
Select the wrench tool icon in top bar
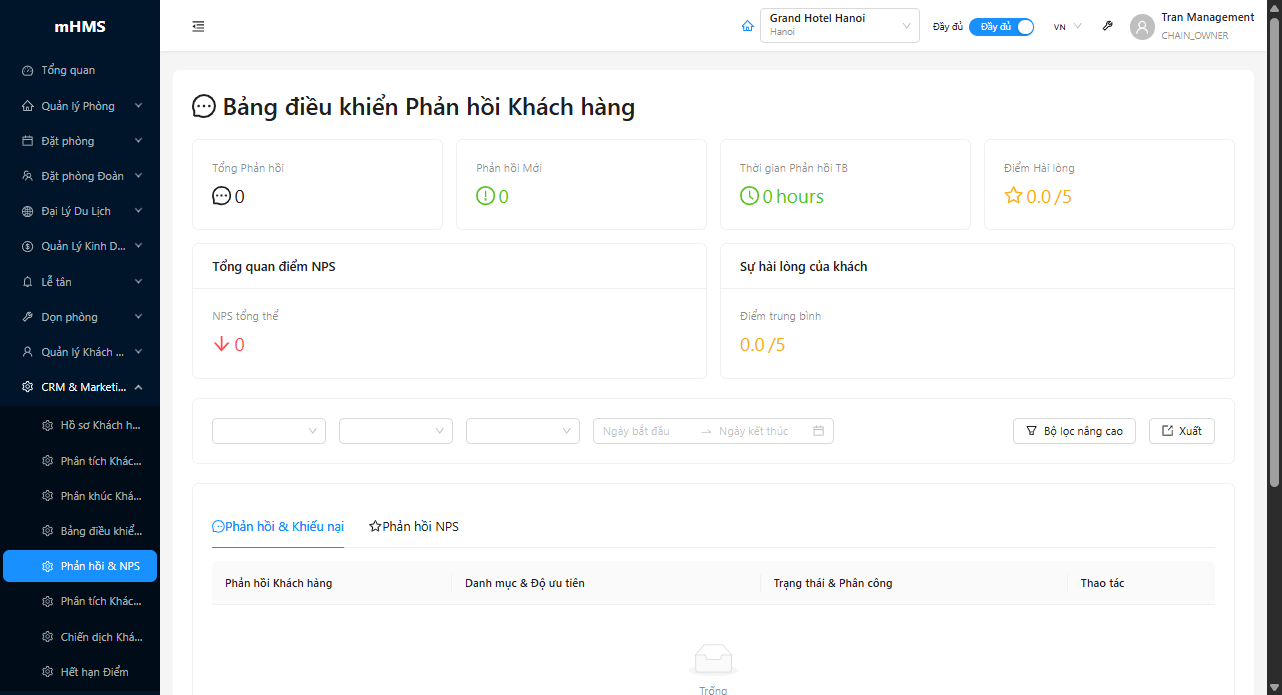click(1107, 26)
